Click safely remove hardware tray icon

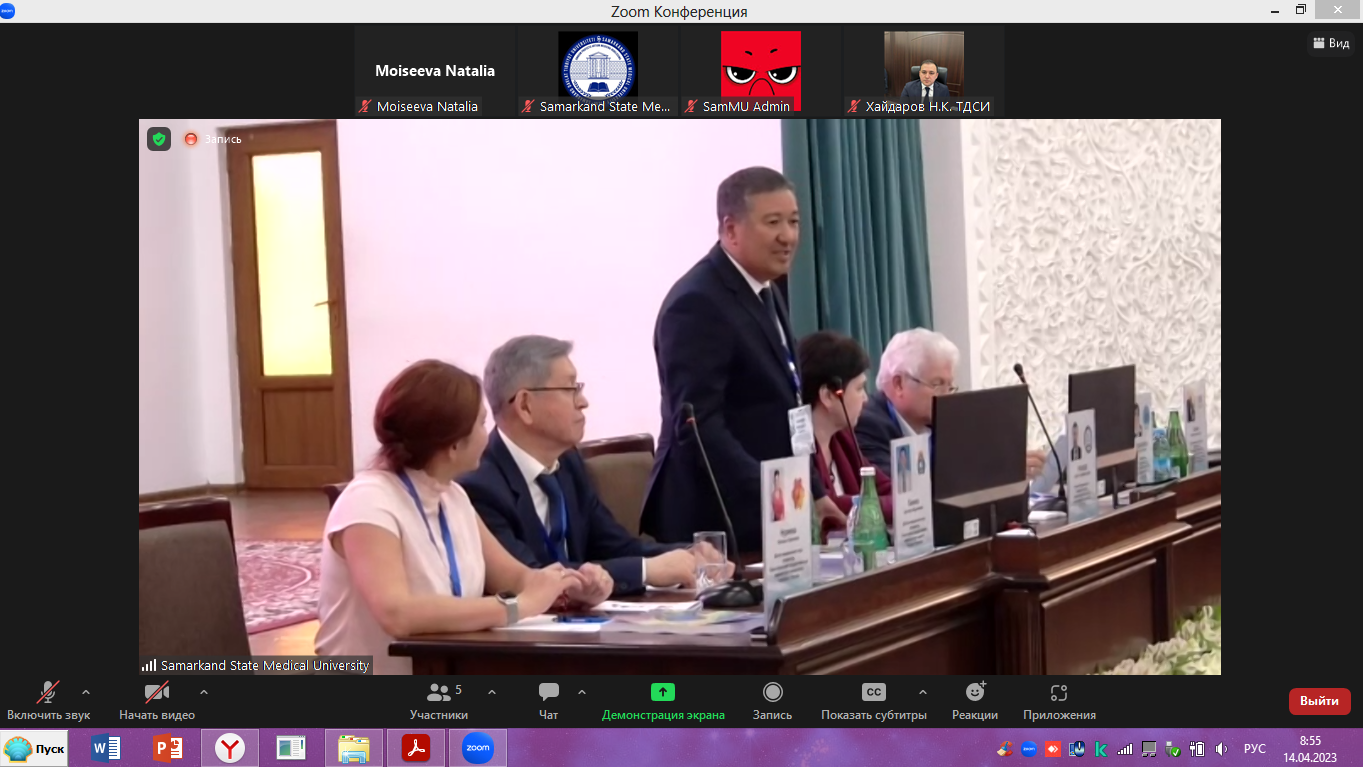pos(1173,749)
